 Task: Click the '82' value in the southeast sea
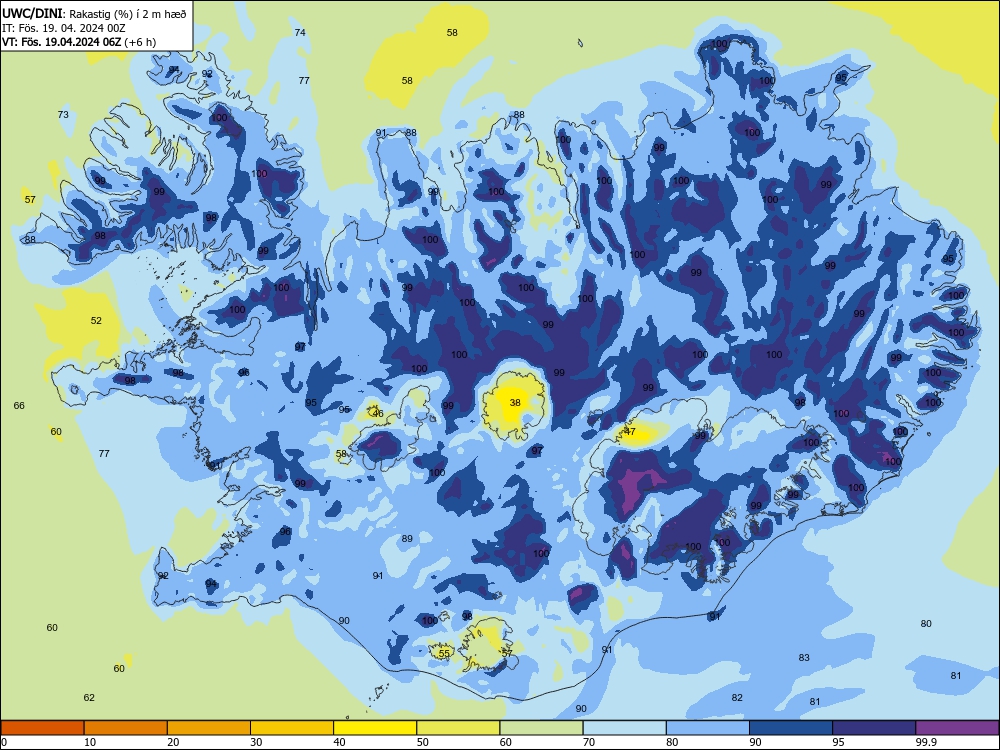[737, 698]
